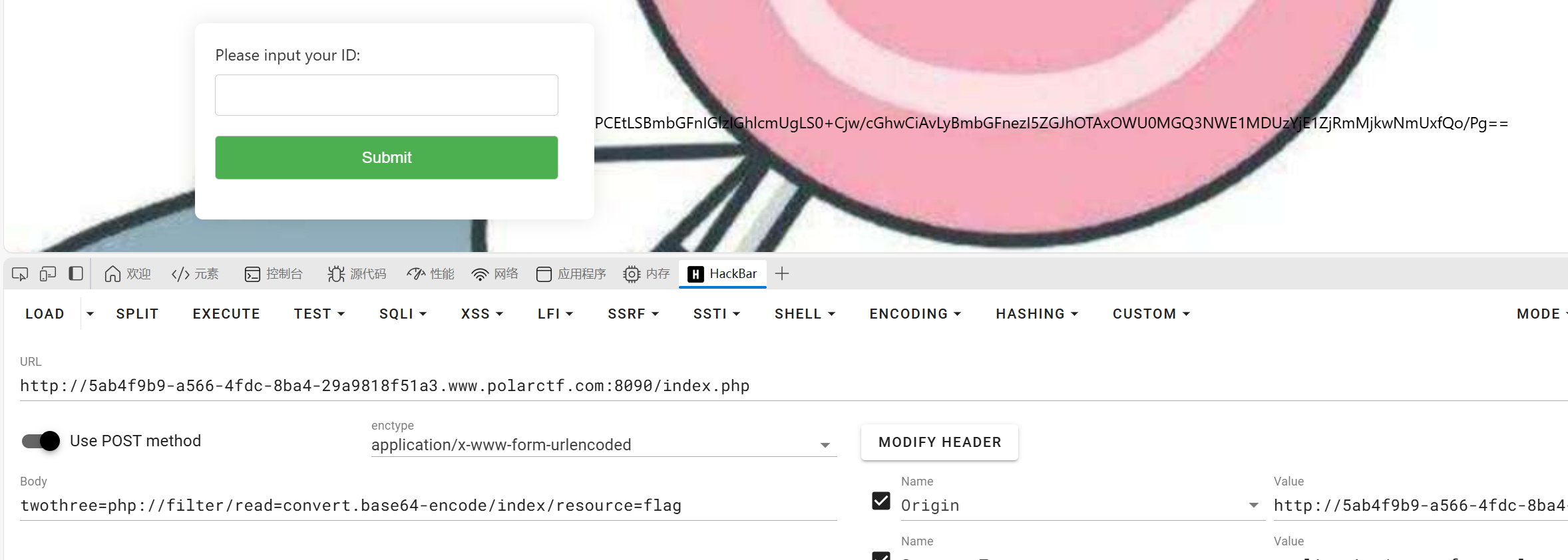Expand the LOAD dropdown arrow
Viewport: 1568px width, 560px height.
pyautogui.click(x=91, y=314)
